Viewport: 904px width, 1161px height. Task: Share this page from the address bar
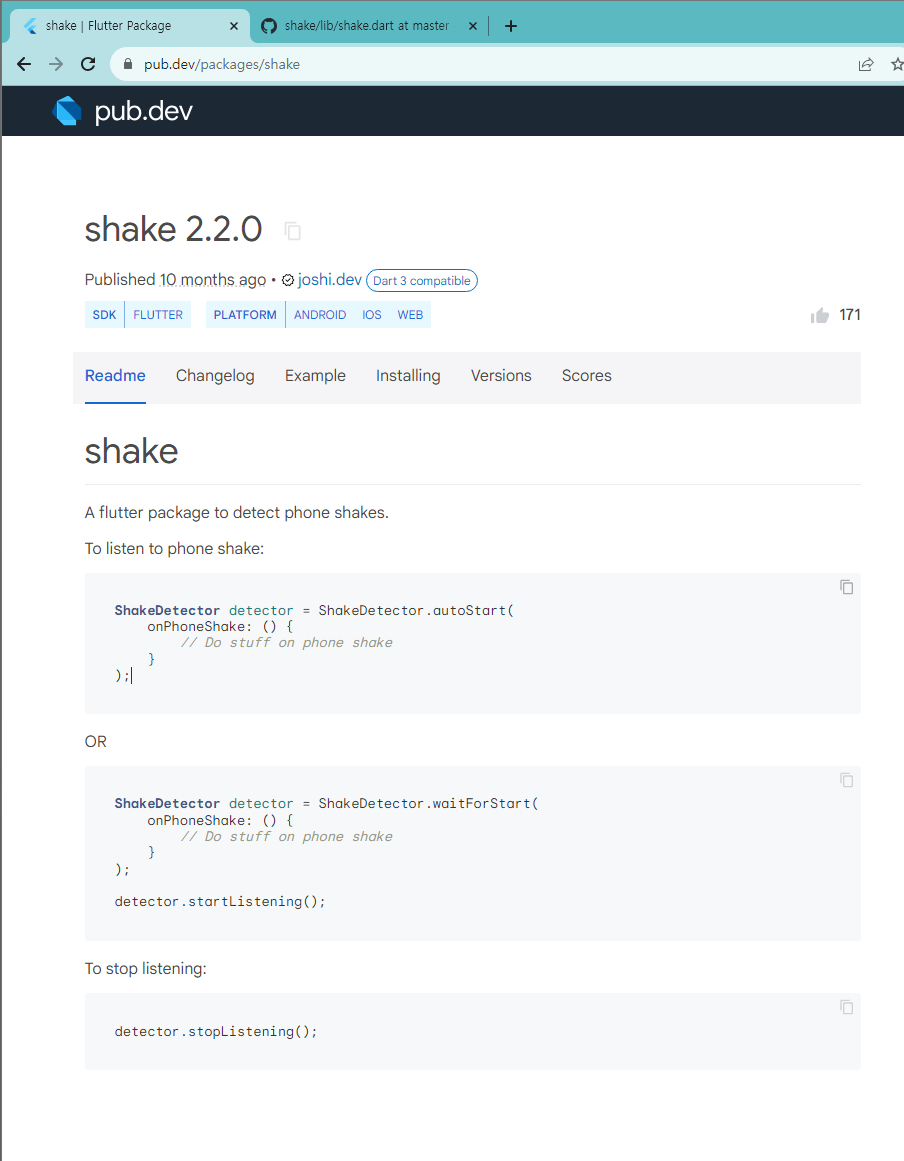click(866, 64)
